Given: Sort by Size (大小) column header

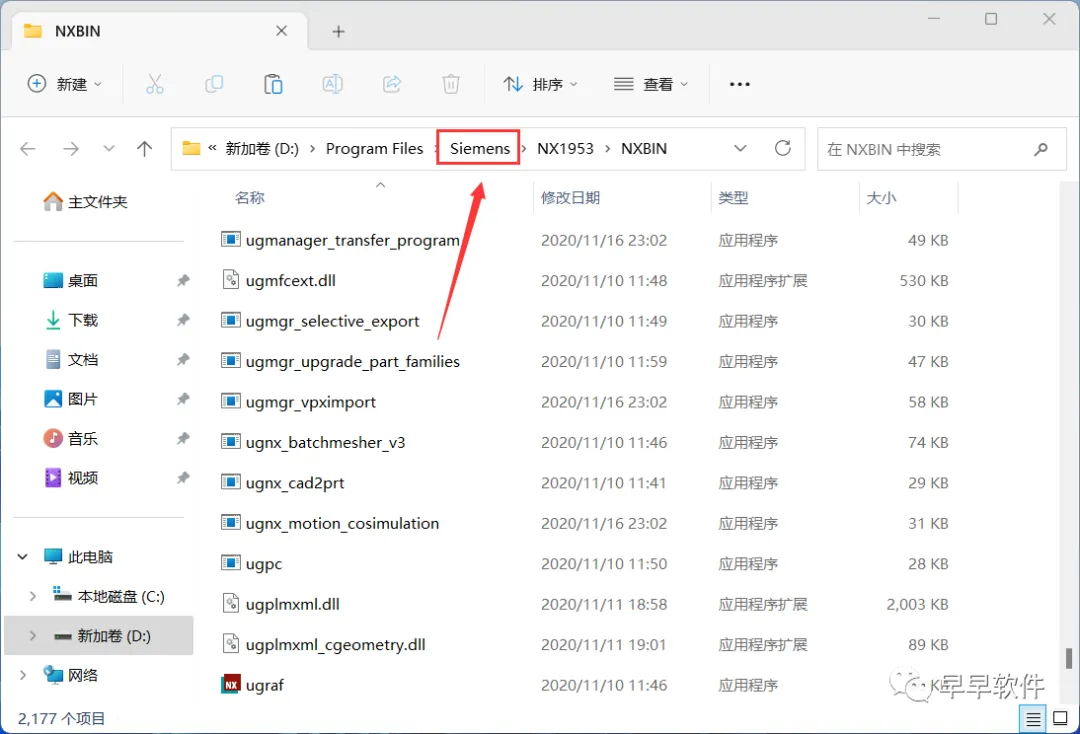Looking at the screenshot, I should click(x=881, y=198).
